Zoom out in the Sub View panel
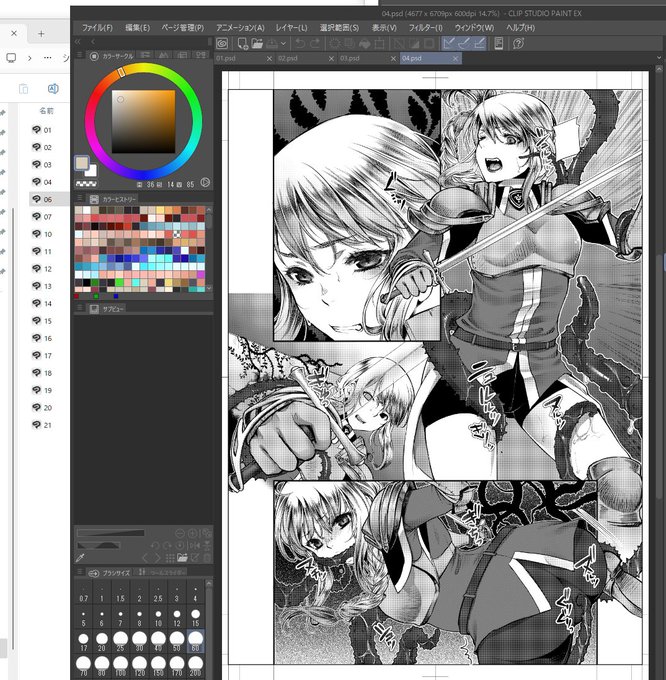 coord(180,533)
